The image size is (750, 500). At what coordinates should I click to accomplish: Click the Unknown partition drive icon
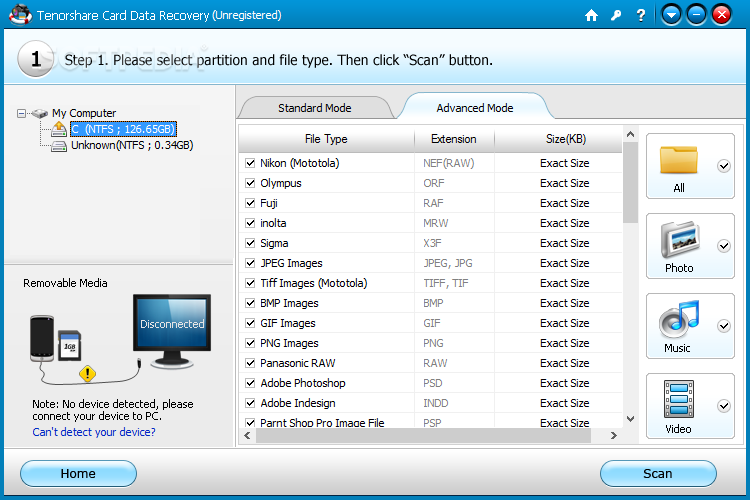(59, 145)
